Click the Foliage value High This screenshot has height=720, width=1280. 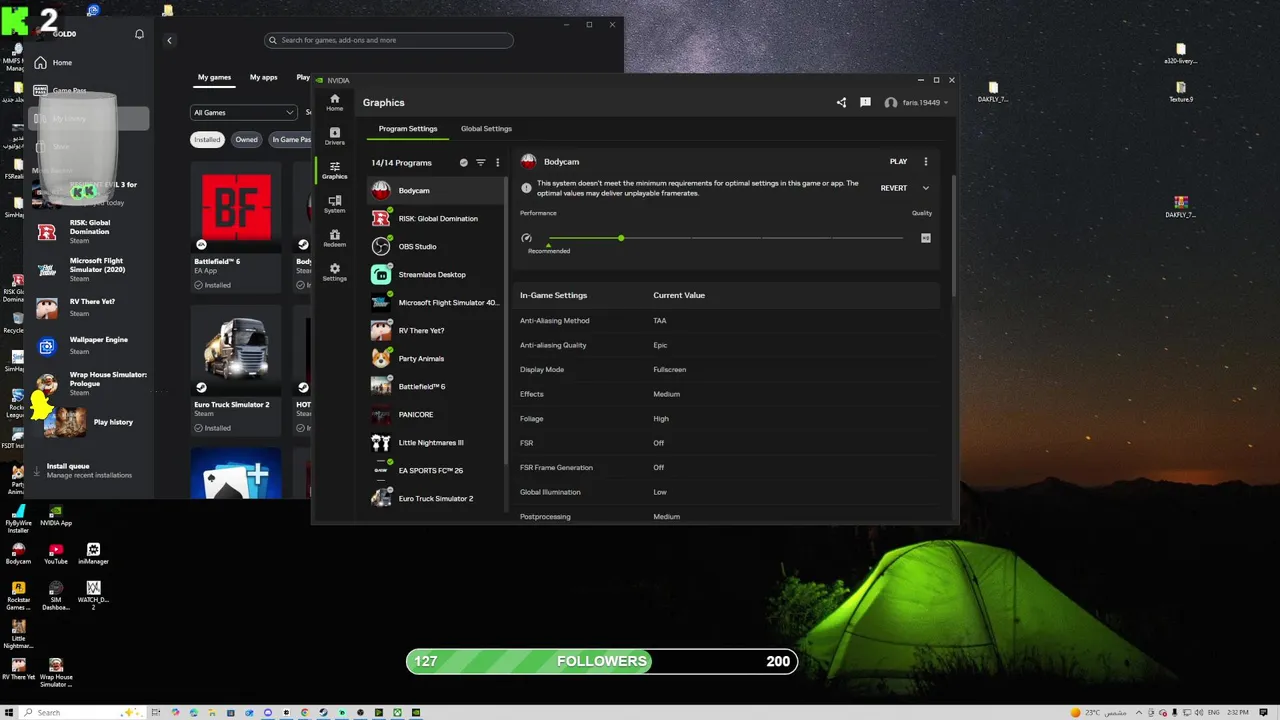pos(661,419)
